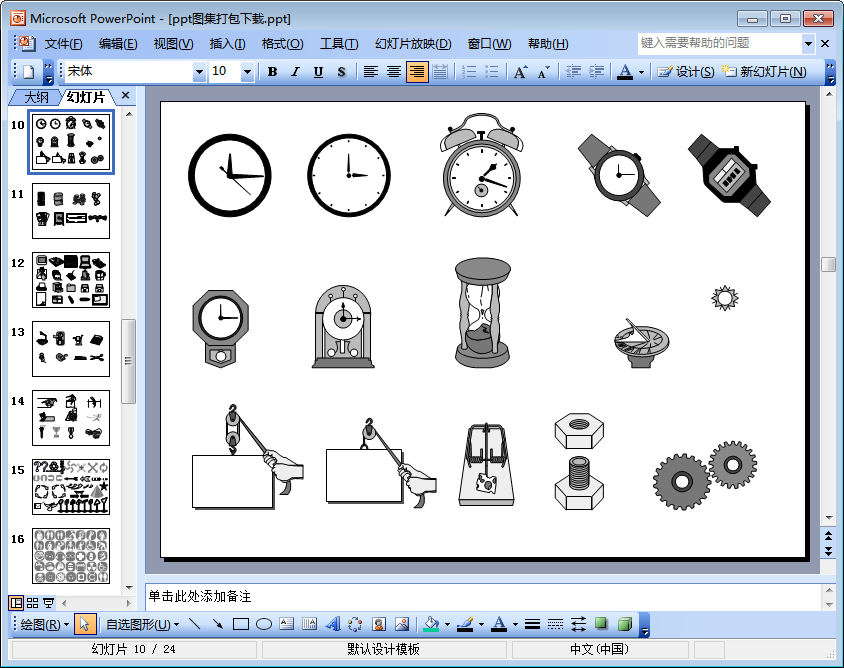Open the font size dropdown
Viewport: 844px width, 668px height.
[247, 72]
